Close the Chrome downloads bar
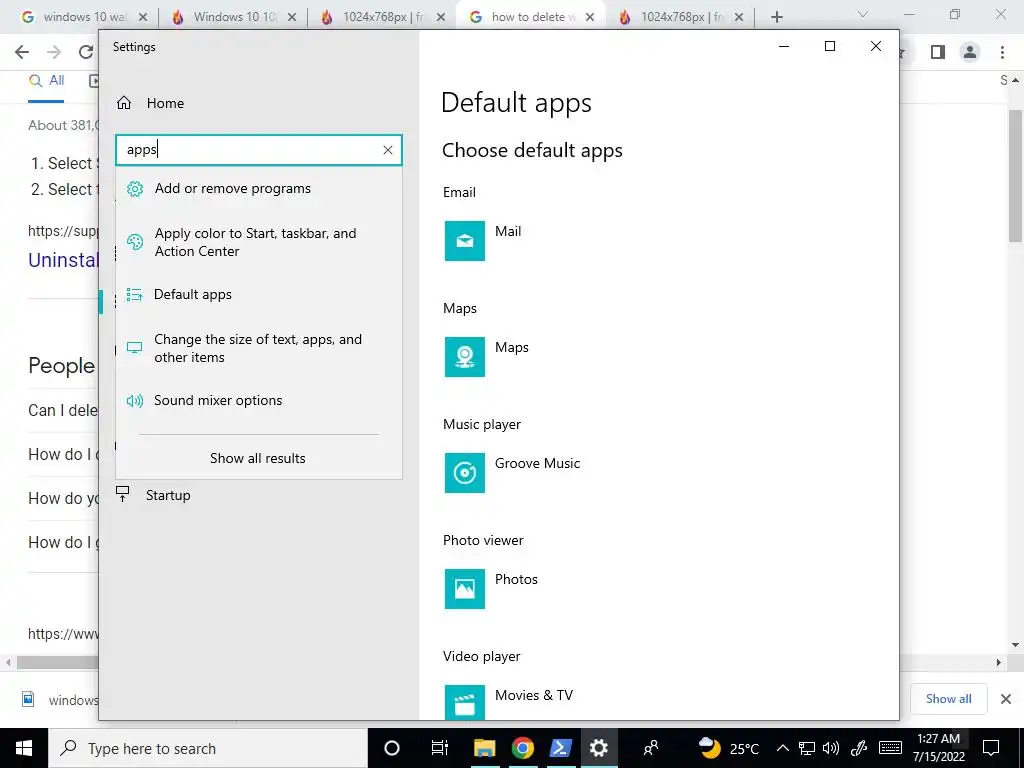Image resolution: width=1024 pixels, height=768 pixels. [1006, 699]
